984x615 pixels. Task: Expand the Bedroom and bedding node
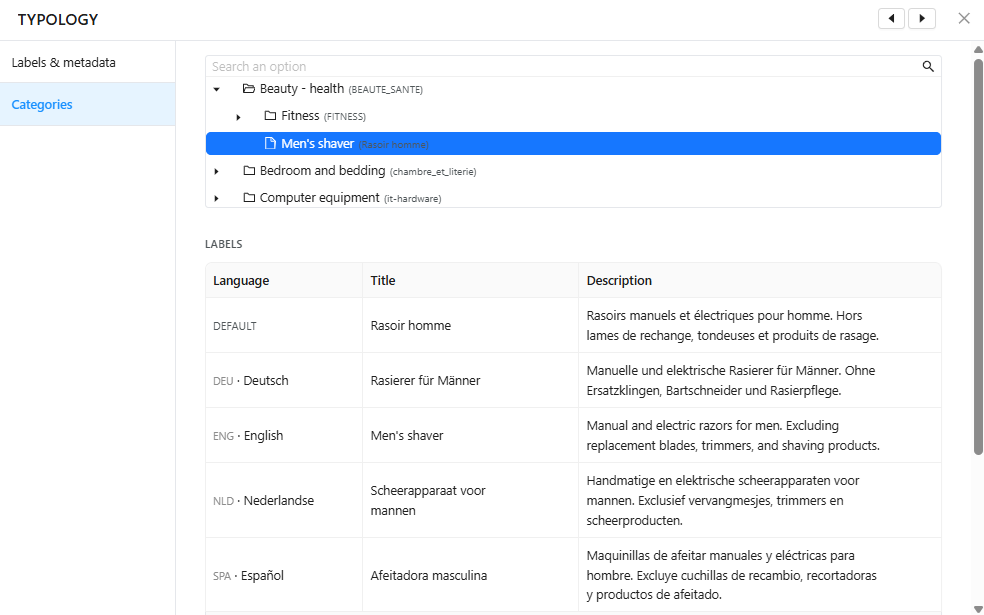click(x=217, y=171)
